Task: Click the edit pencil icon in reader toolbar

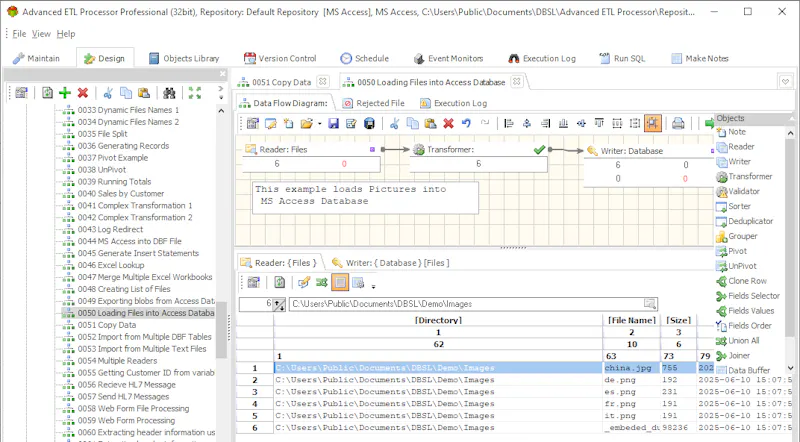Action: tap(304, 282)
